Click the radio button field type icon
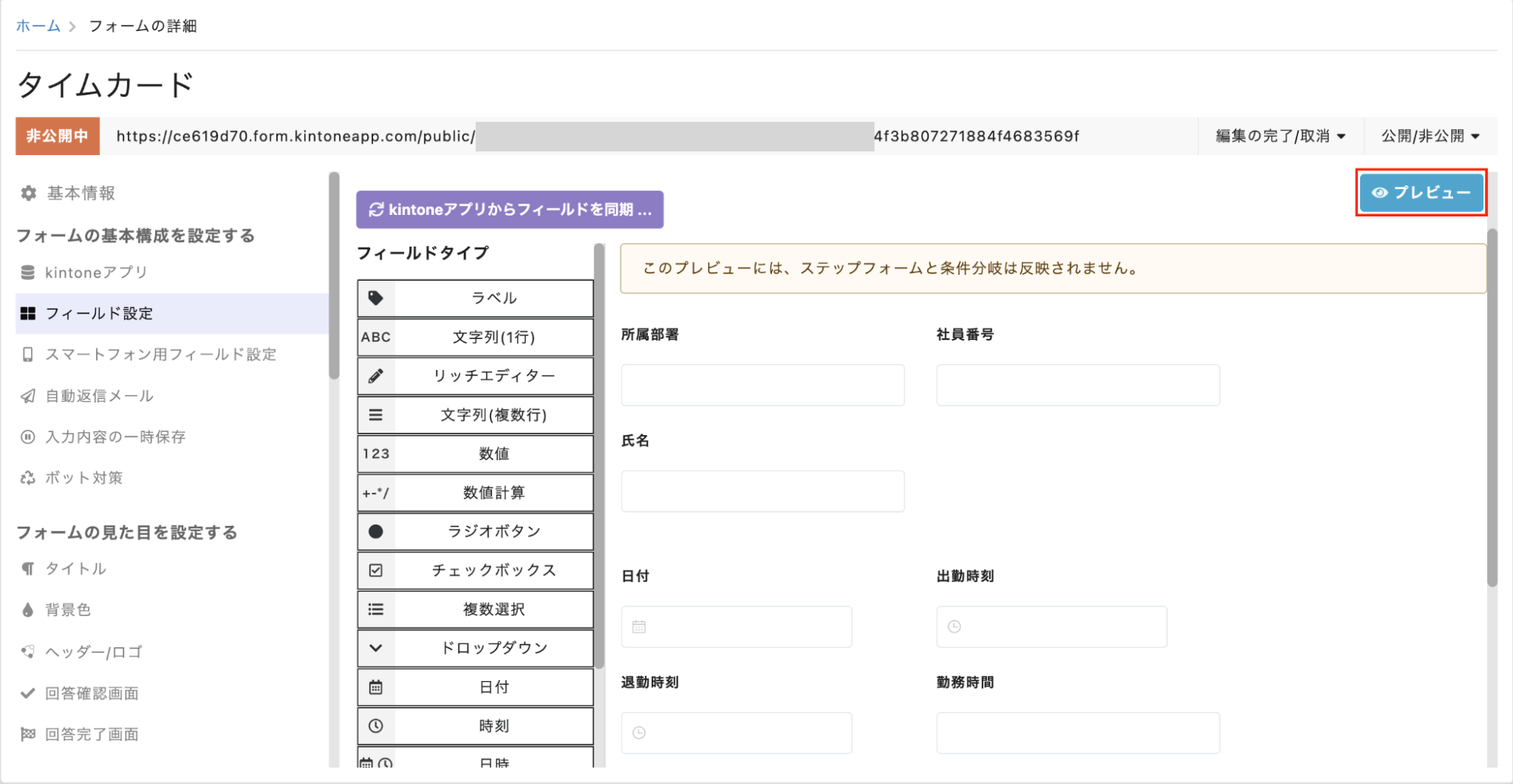Image resolution: width=1513 pixels, height=784 pixels. [375, 531]
